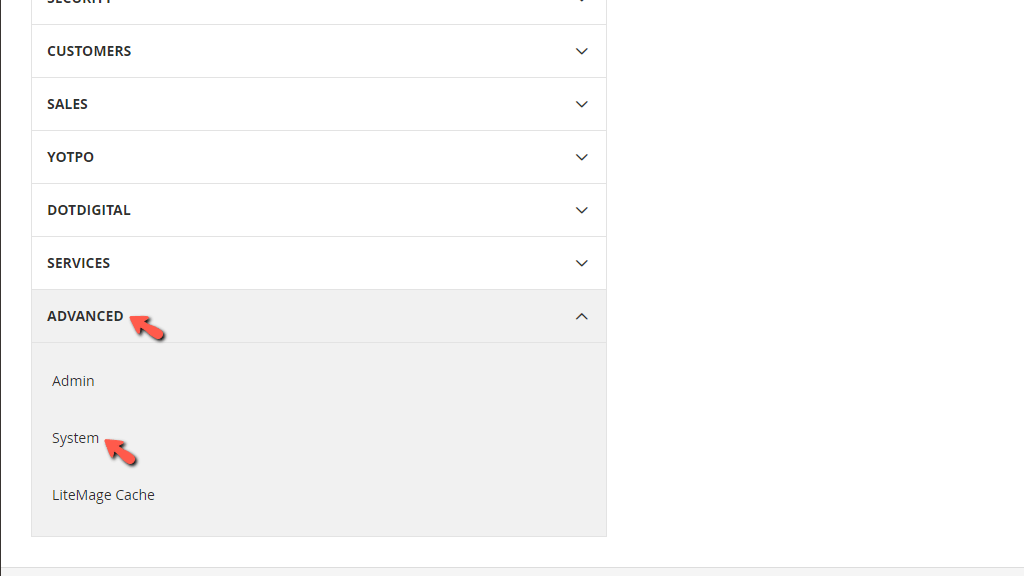This screenshot has height=576, width=1024.
Task: Expand the DOTDIGITAL configuration section
Action: click(581, 210)
